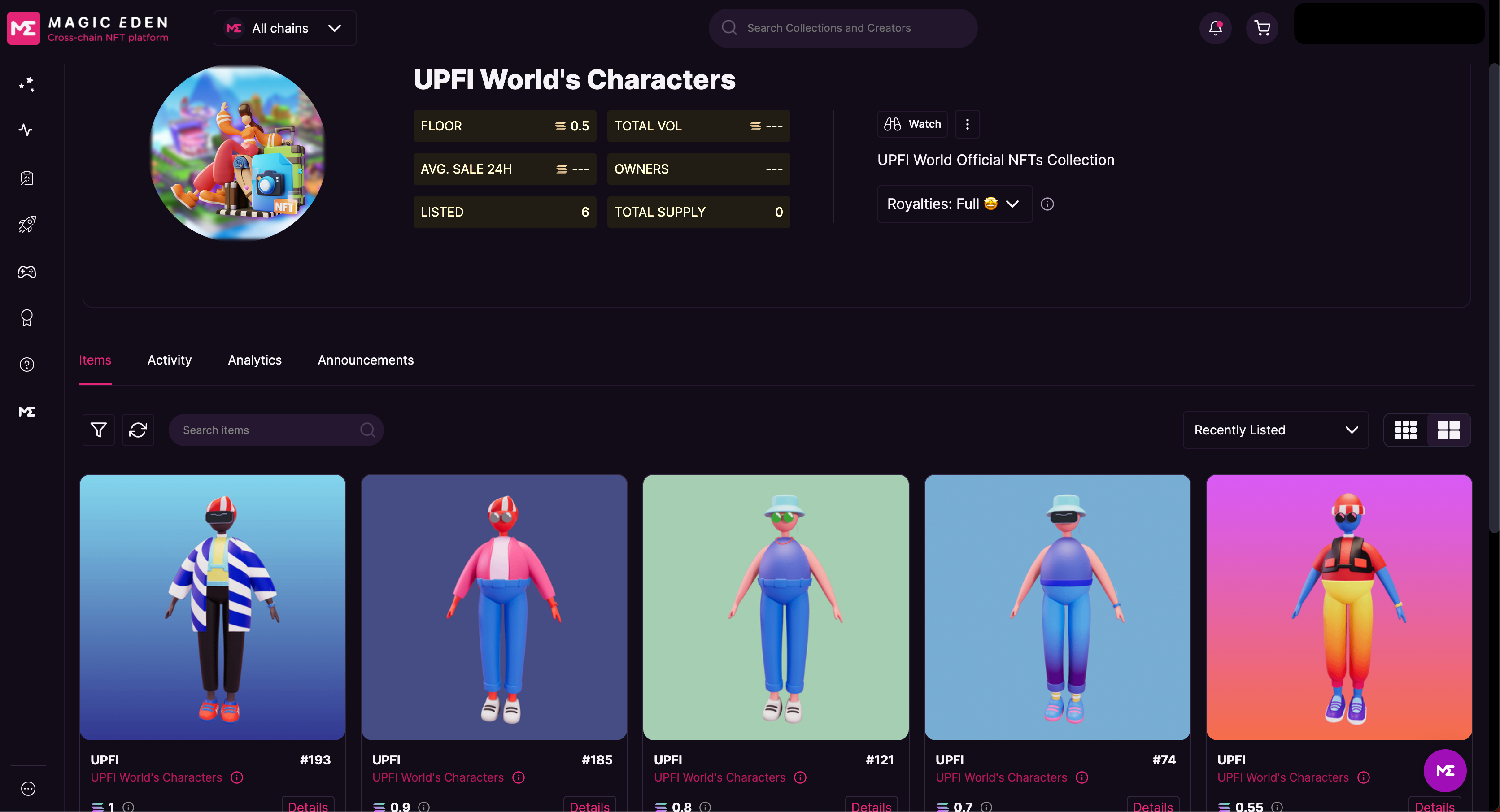Switch to the Activity tab
Screen dimensions: 1500x812
[170, 360]
